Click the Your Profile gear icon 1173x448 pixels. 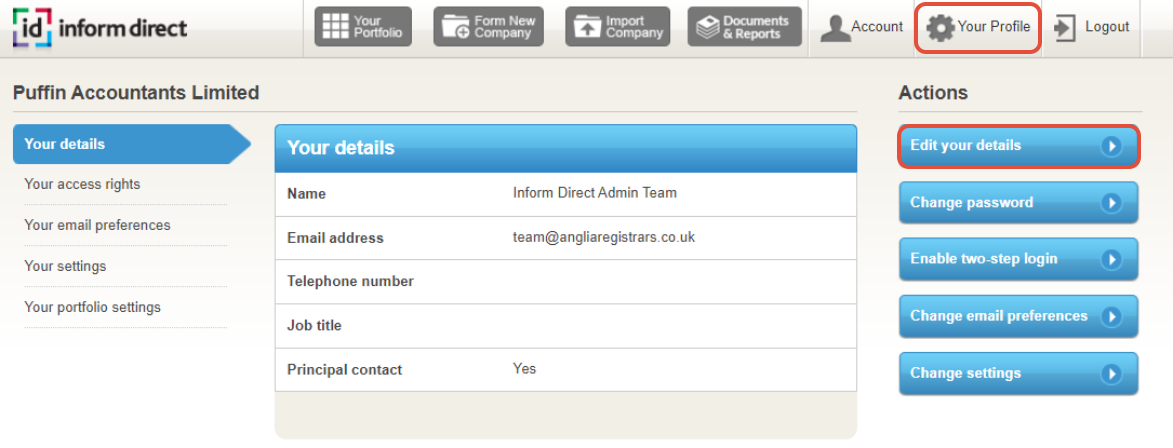pos(940,28)
